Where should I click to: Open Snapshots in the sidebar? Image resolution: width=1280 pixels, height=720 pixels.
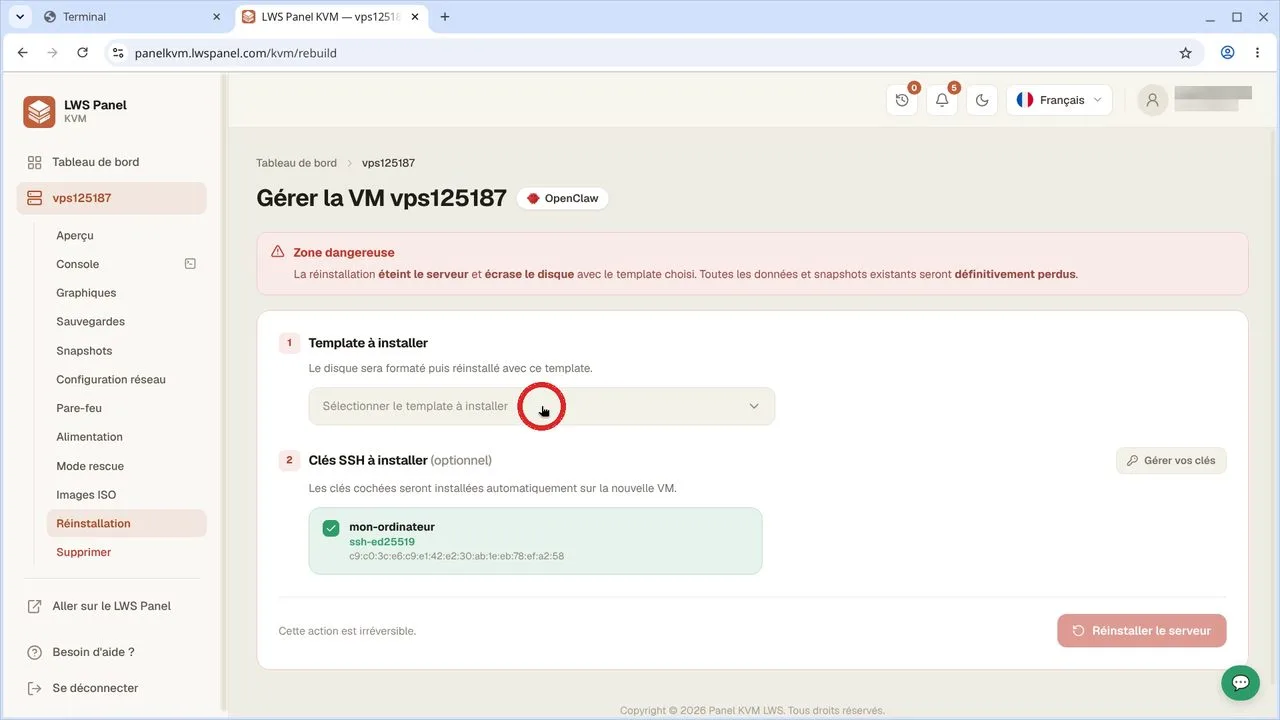pos(84,351)
